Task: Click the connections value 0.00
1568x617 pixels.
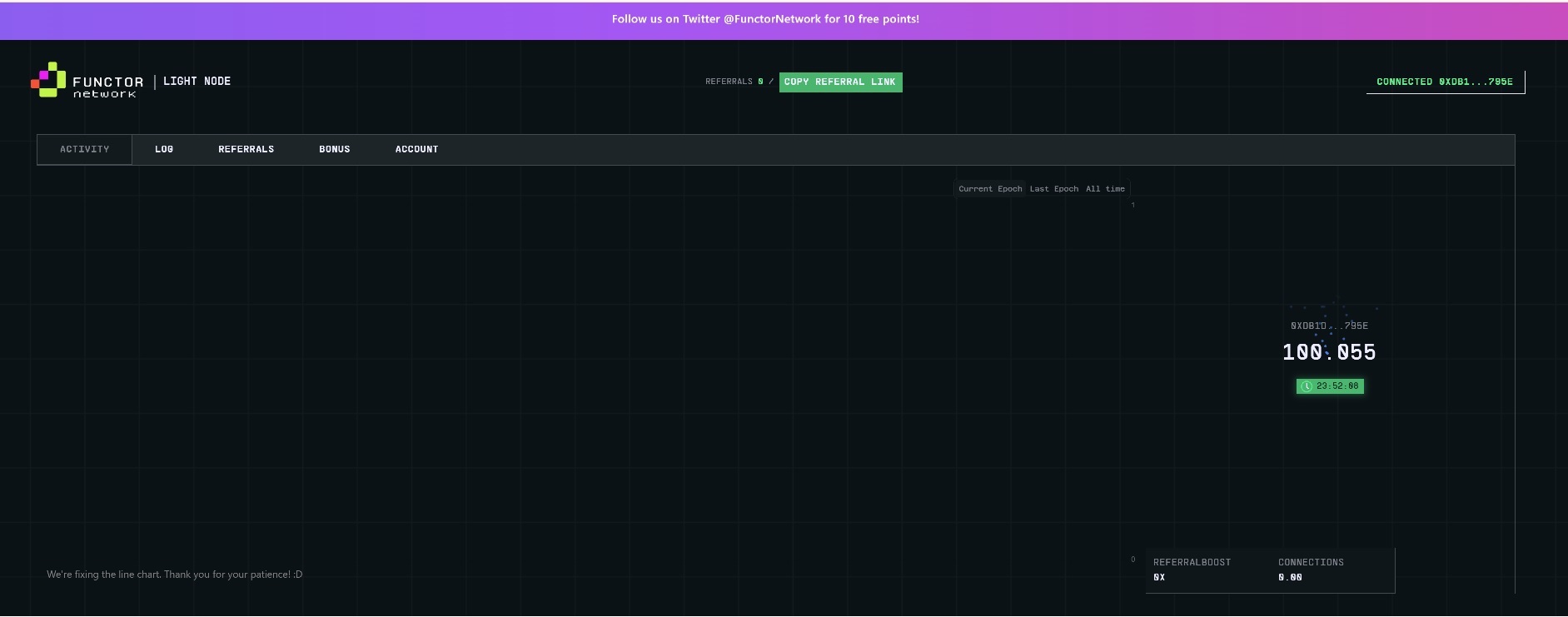Action: [x=1290, y=577]
